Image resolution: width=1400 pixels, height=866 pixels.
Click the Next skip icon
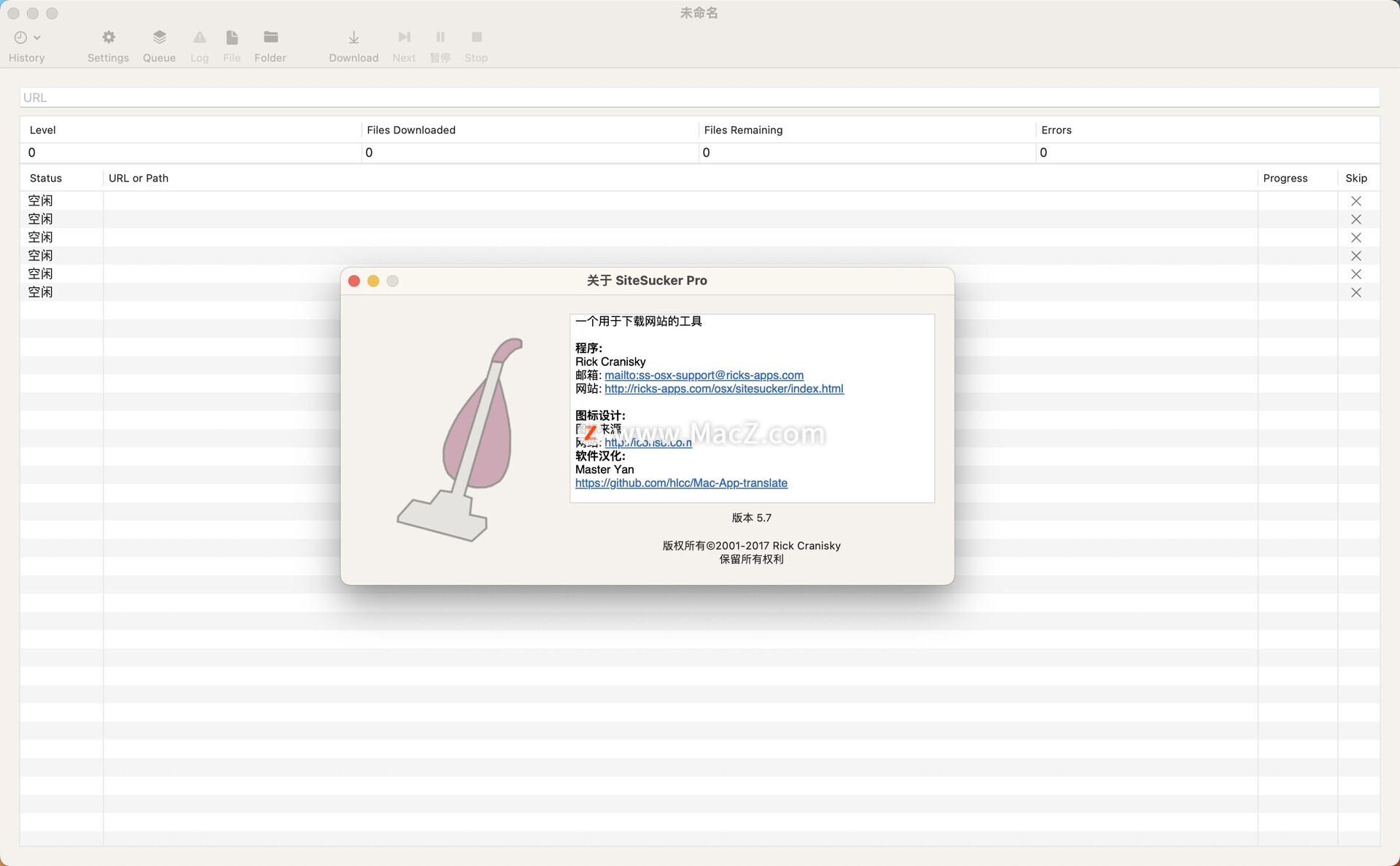[404, 37]
